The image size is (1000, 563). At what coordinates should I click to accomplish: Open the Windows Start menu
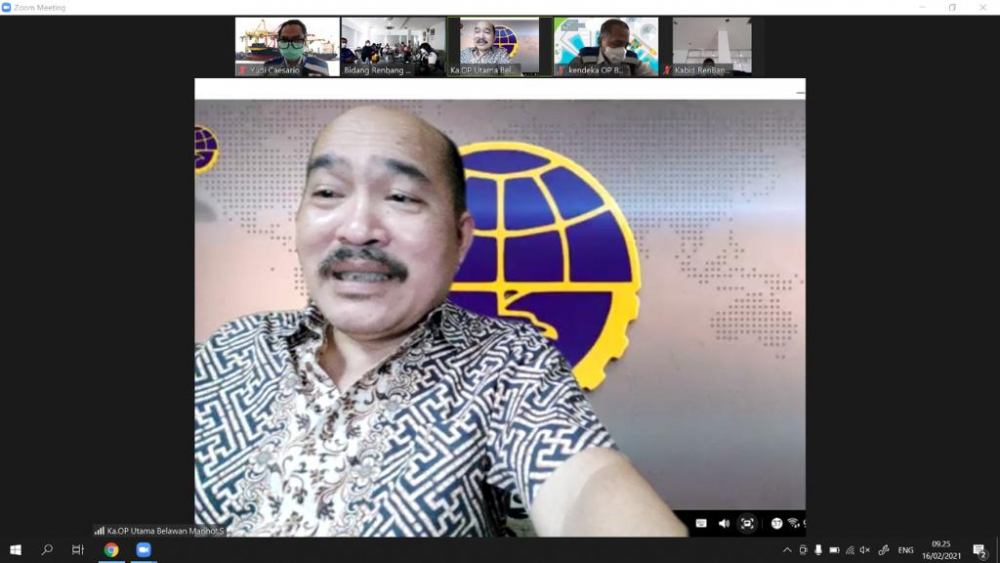[15, 550]
